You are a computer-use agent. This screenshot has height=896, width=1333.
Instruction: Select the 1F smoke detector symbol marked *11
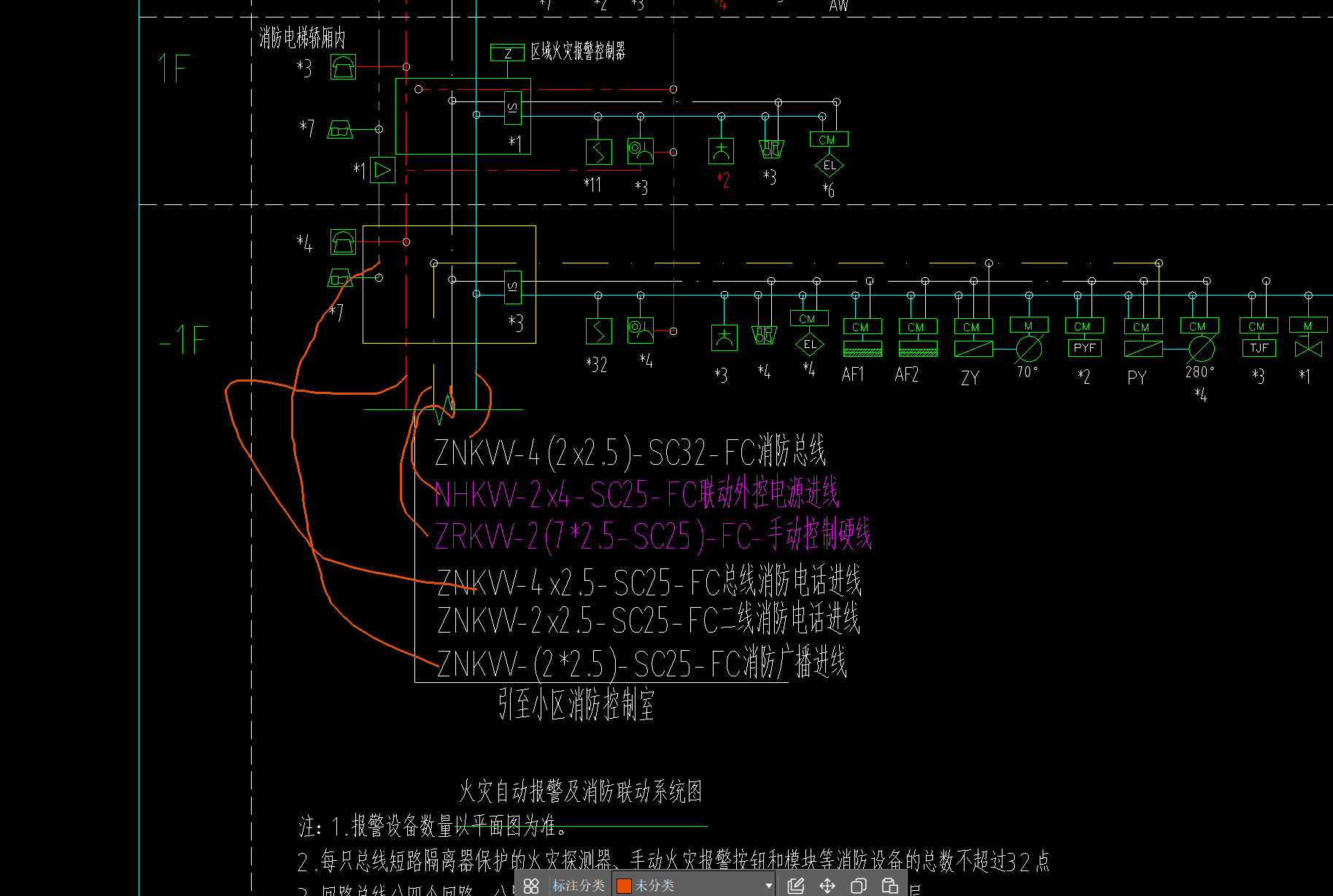[x=599, y=152]
